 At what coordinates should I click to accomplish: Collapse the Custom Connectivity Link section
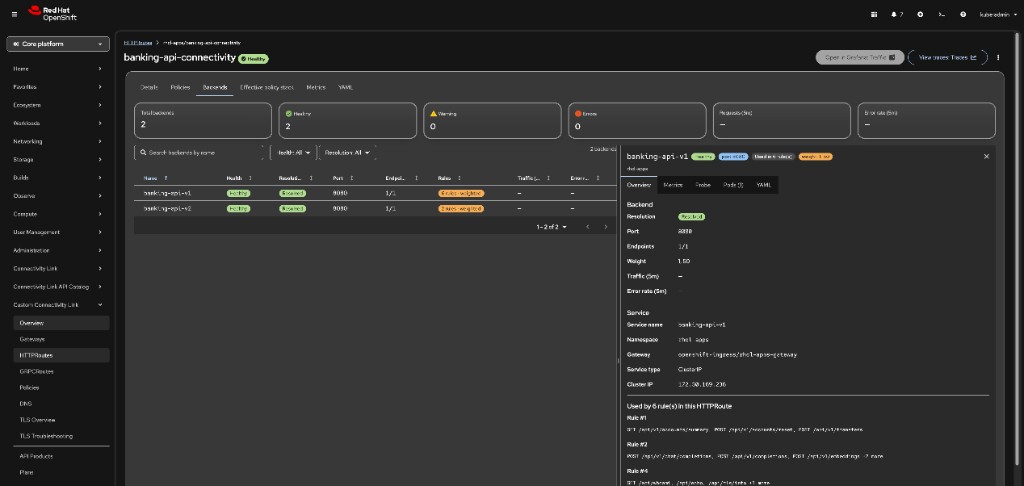click(x=57, y=304)
